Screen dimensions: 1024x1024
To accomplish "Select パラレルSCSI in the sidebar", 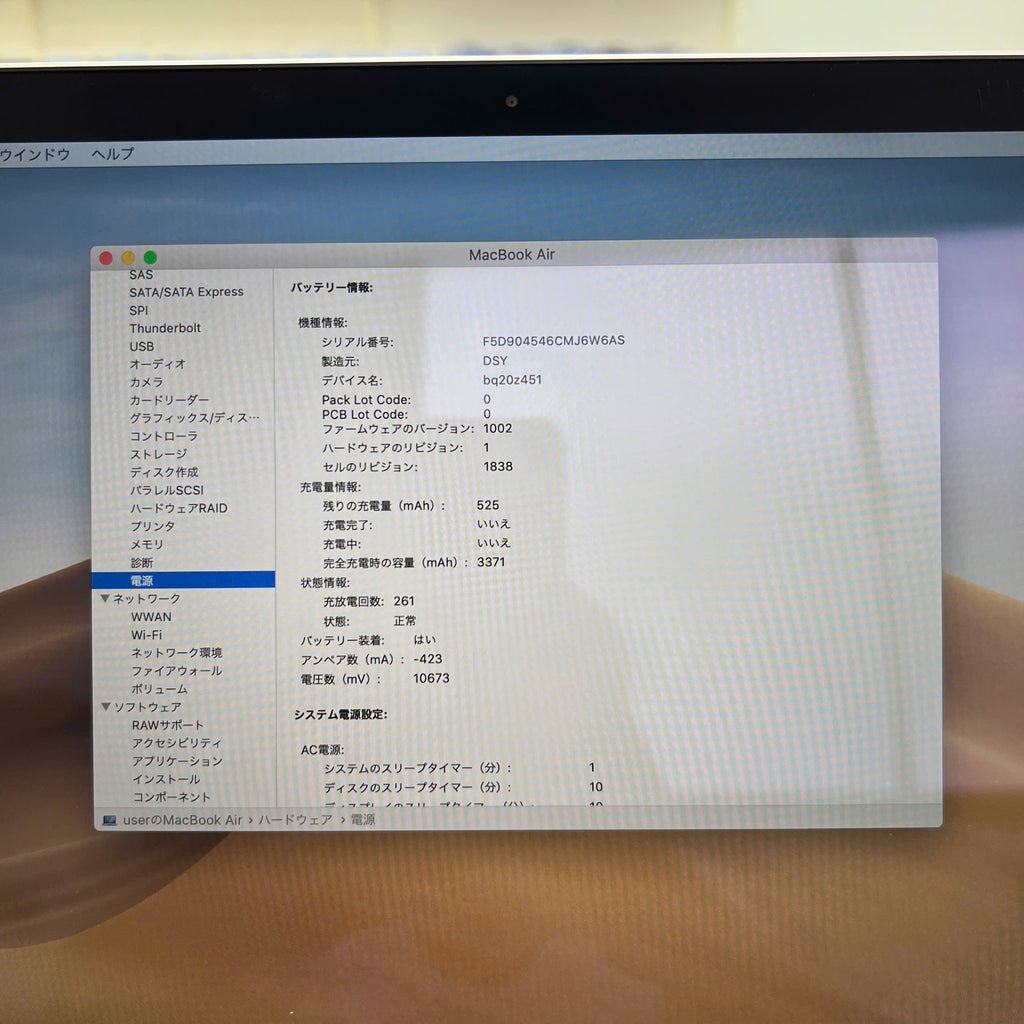I will (x=167, y=490).
